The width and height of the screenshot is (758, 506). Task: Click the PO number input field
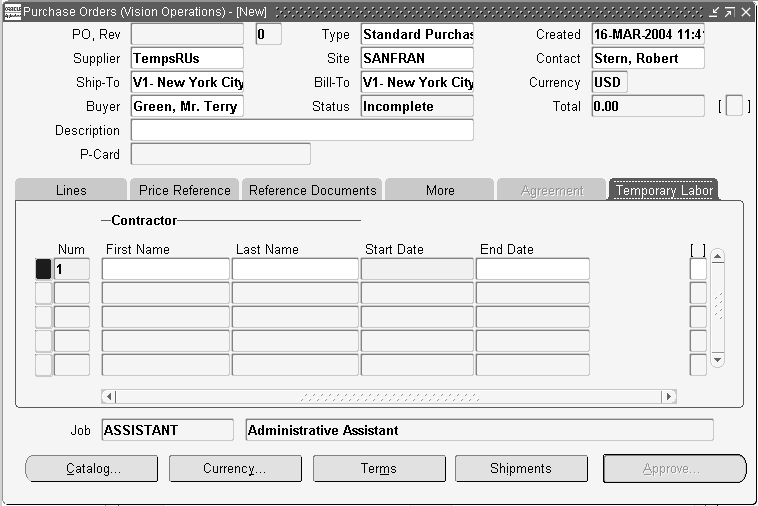(x=187, y=34)
